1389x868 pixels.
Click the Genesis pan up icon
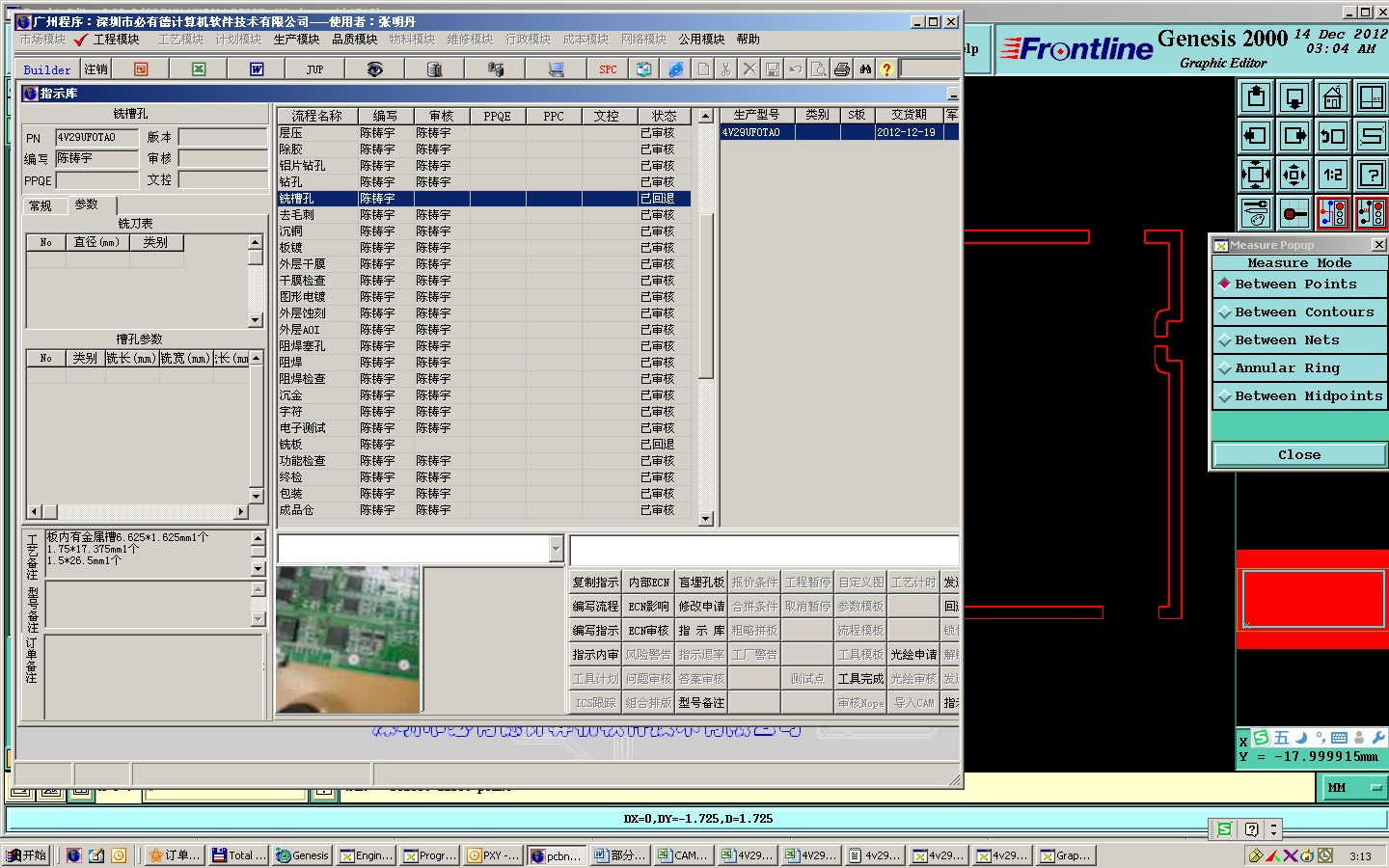click(1256, 97)
